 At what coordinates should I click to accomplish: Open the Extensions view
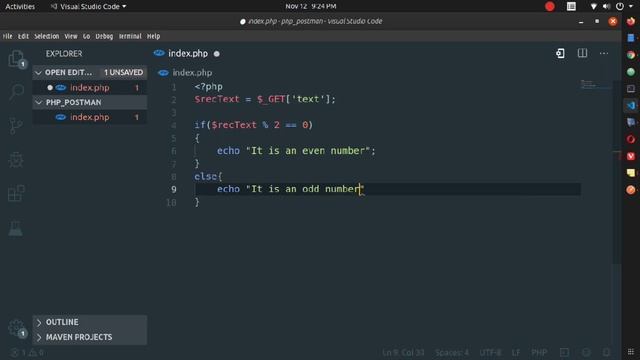point(16,193)
